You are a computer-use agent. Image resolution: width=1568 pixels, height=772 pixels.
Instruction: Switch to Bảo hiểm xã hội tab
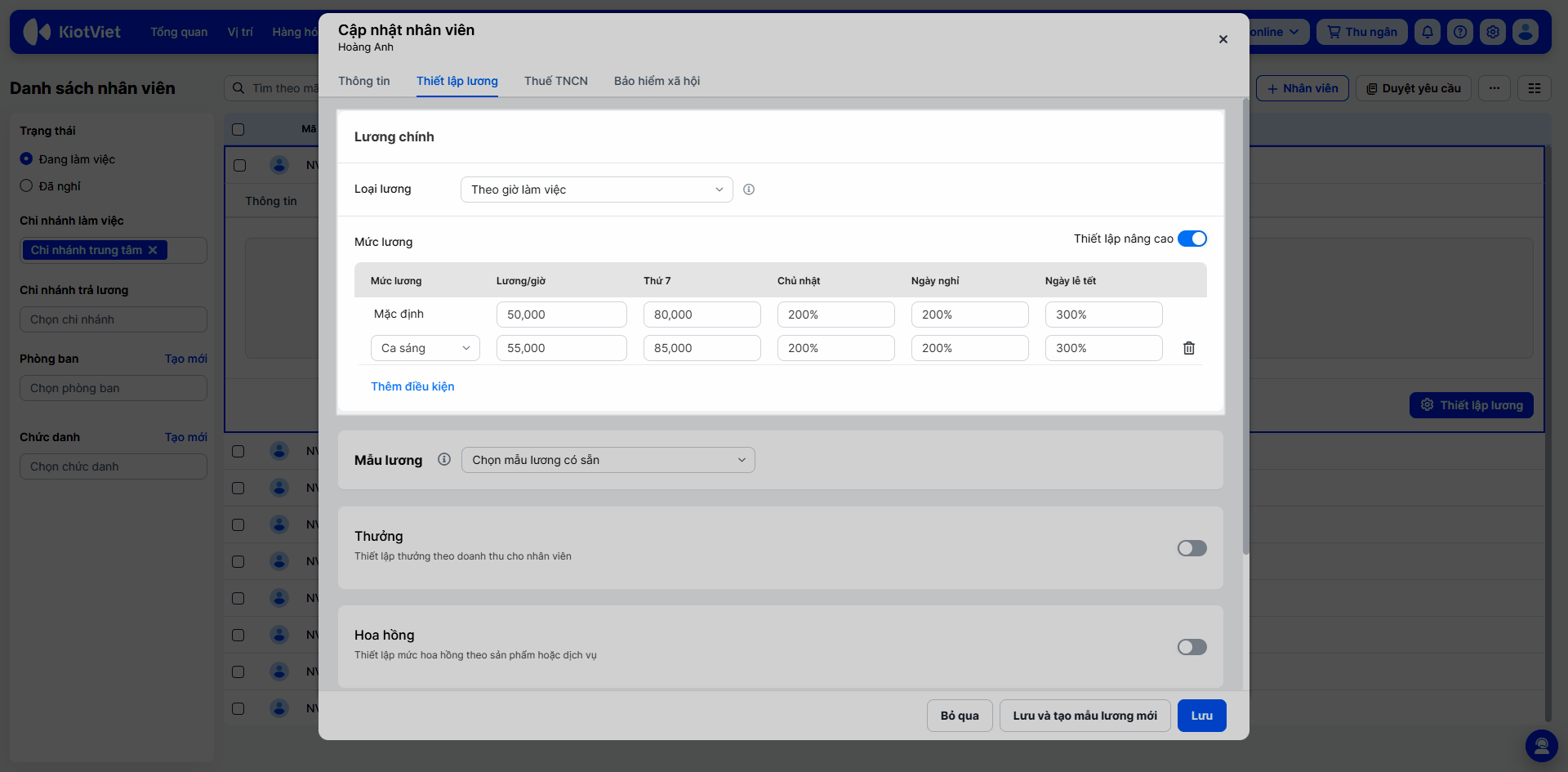click(x=657, y=81)
